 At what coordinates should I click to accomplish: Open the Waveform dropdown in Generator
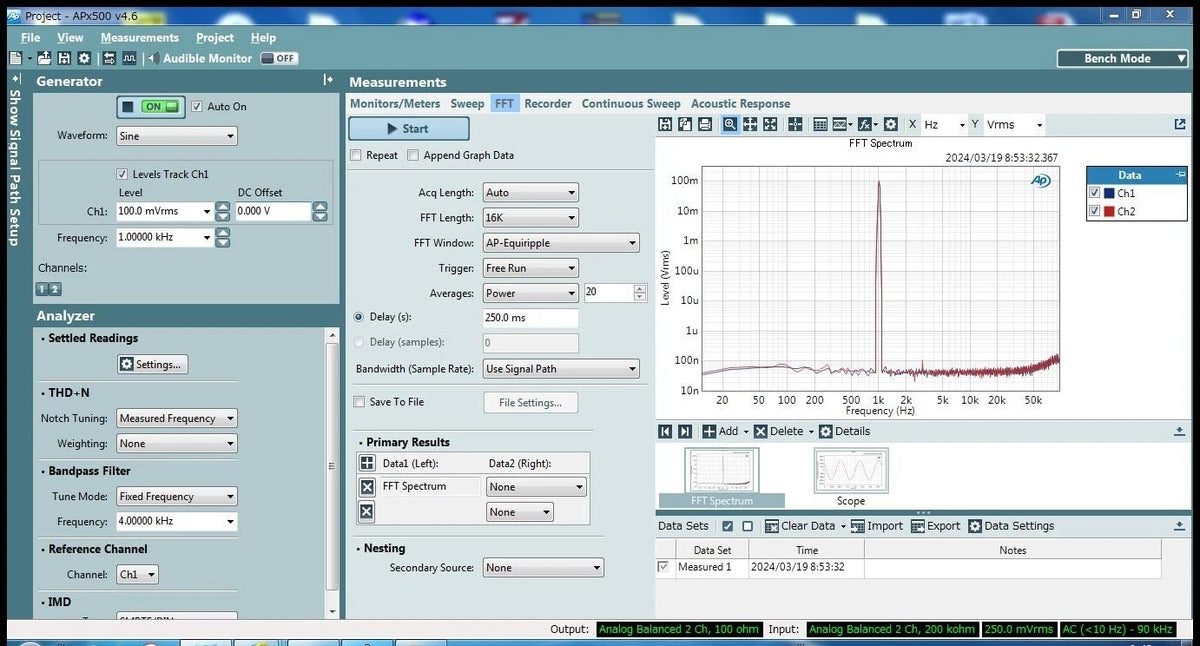click(x=176, y=135)
